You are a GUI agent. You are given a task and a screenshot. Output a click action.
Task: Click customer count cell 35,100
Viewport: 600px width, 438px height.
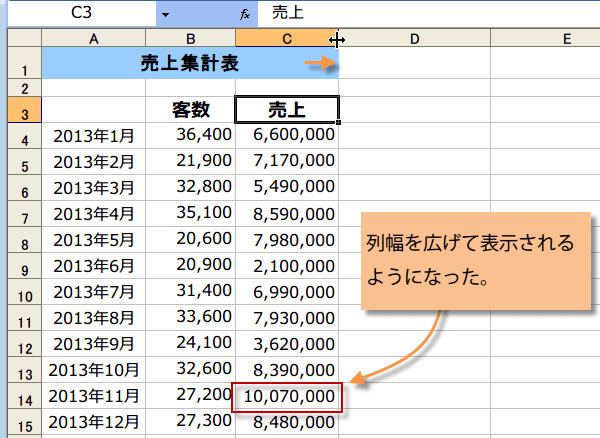coord(191,214)
